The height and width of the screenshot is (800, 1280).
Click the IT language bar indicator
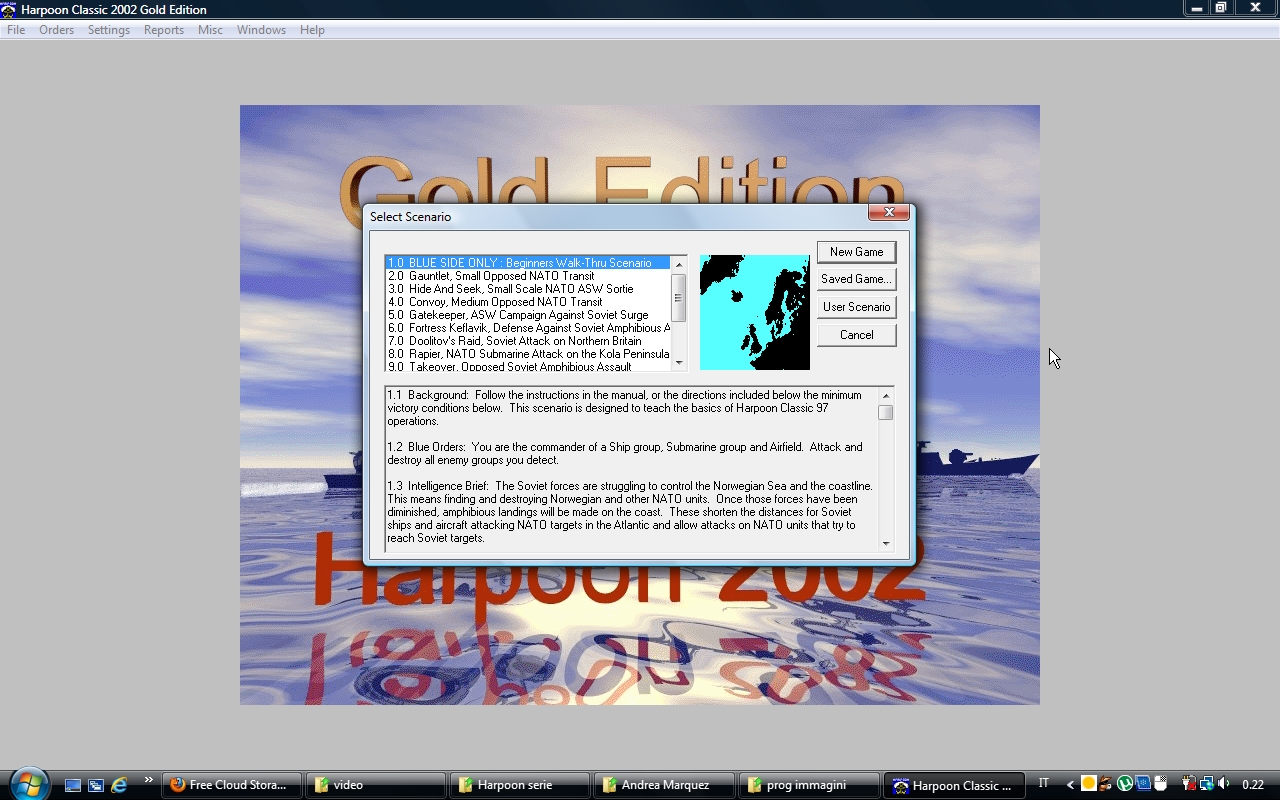click(1044, 784)
